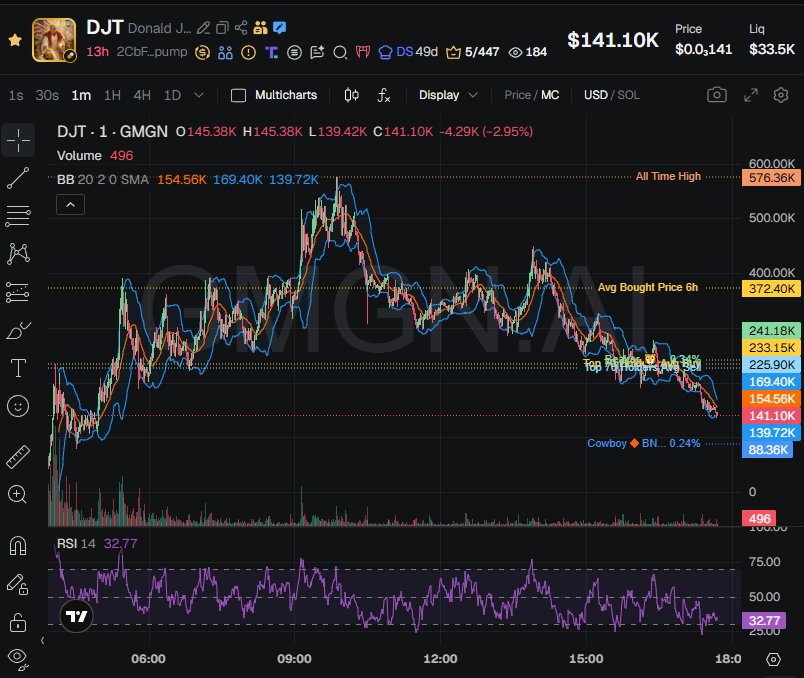
Task: Click the All Time High 576.36K price label
Action: pos(770,177)
